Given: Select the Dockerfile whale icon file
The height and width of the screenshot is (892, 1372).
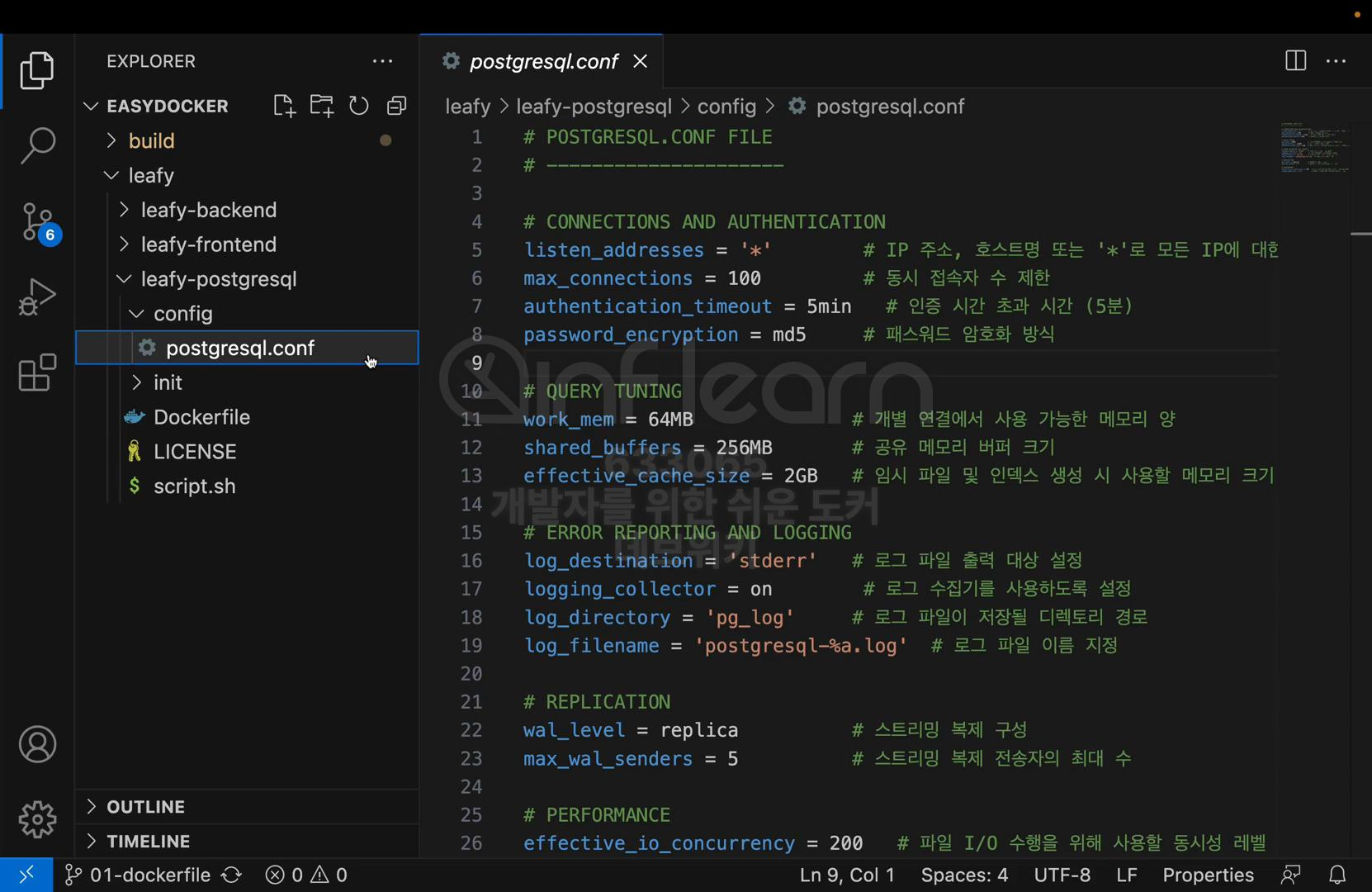Looking at the screenshot, I should pos(248,417).
